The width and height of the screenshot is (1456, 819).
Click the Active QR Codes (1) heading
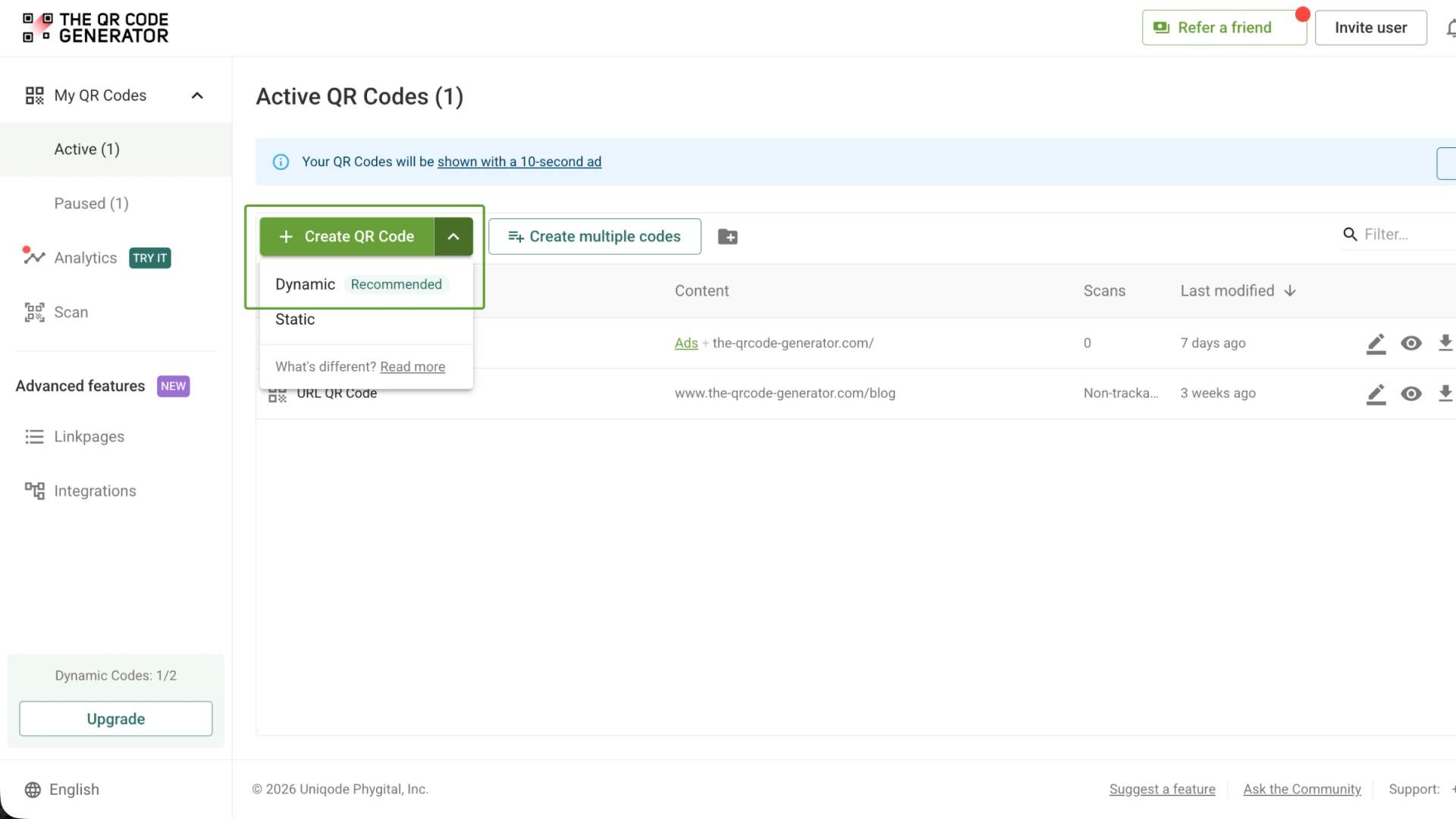click(x=359, y=97)
